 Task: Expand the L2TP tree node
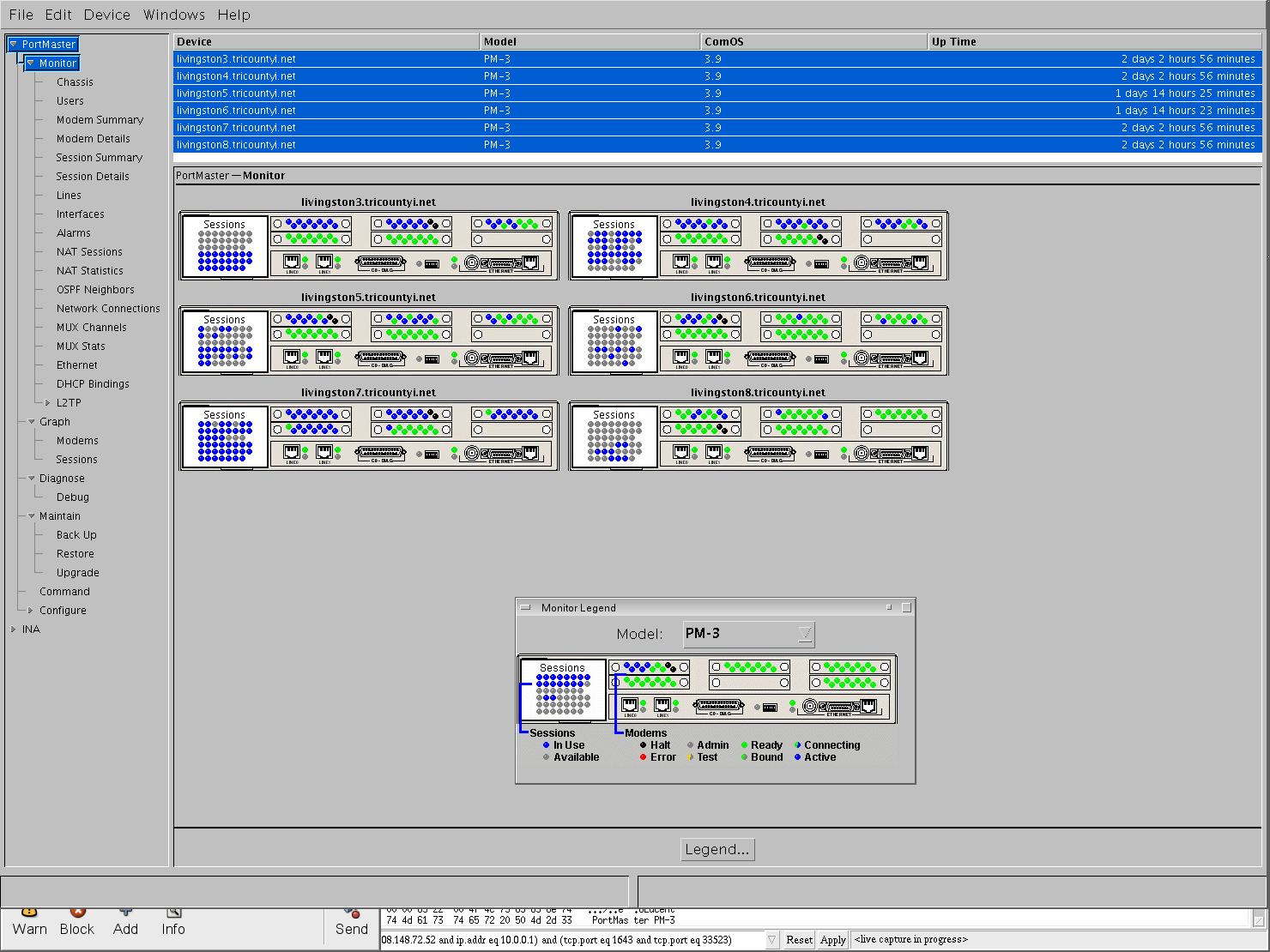click(48, 403)
